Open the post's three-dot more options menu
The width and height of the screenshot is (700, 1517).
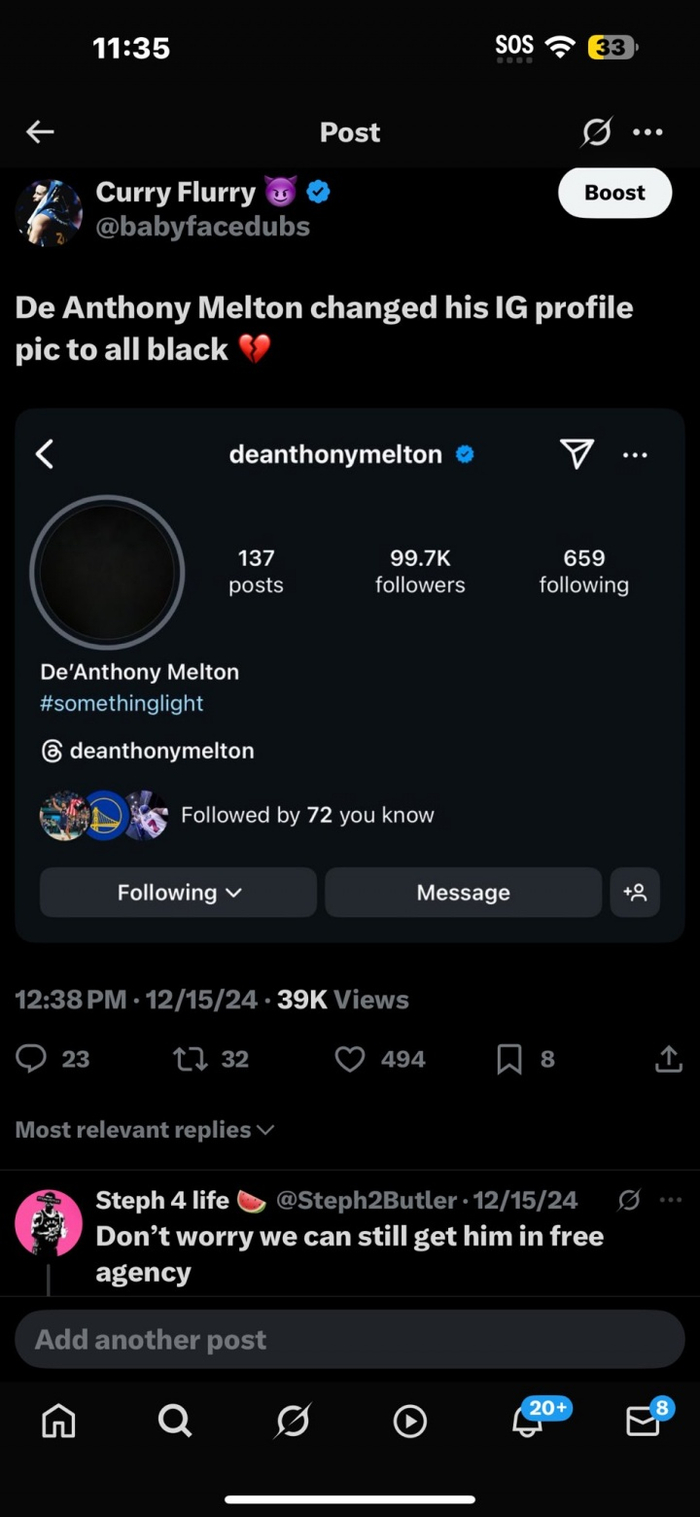tap(648, 132)
